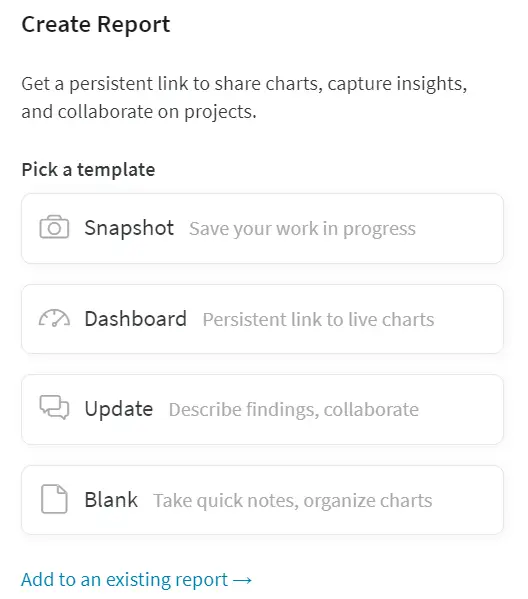Click 'Take quick notes, organize charts' text

pos(293,500)
